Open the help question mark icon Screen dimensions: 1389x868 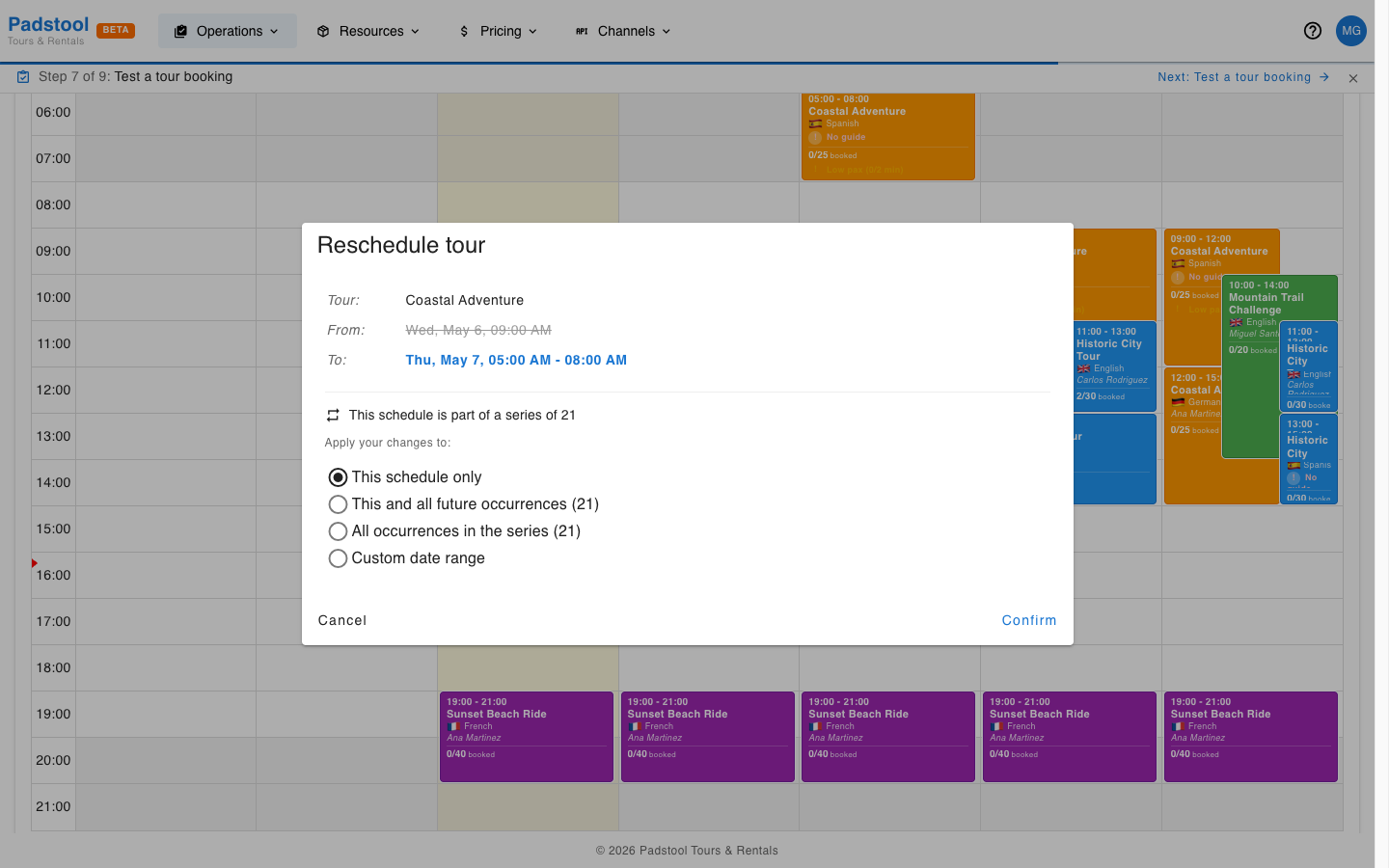(x=1313, y=31)
